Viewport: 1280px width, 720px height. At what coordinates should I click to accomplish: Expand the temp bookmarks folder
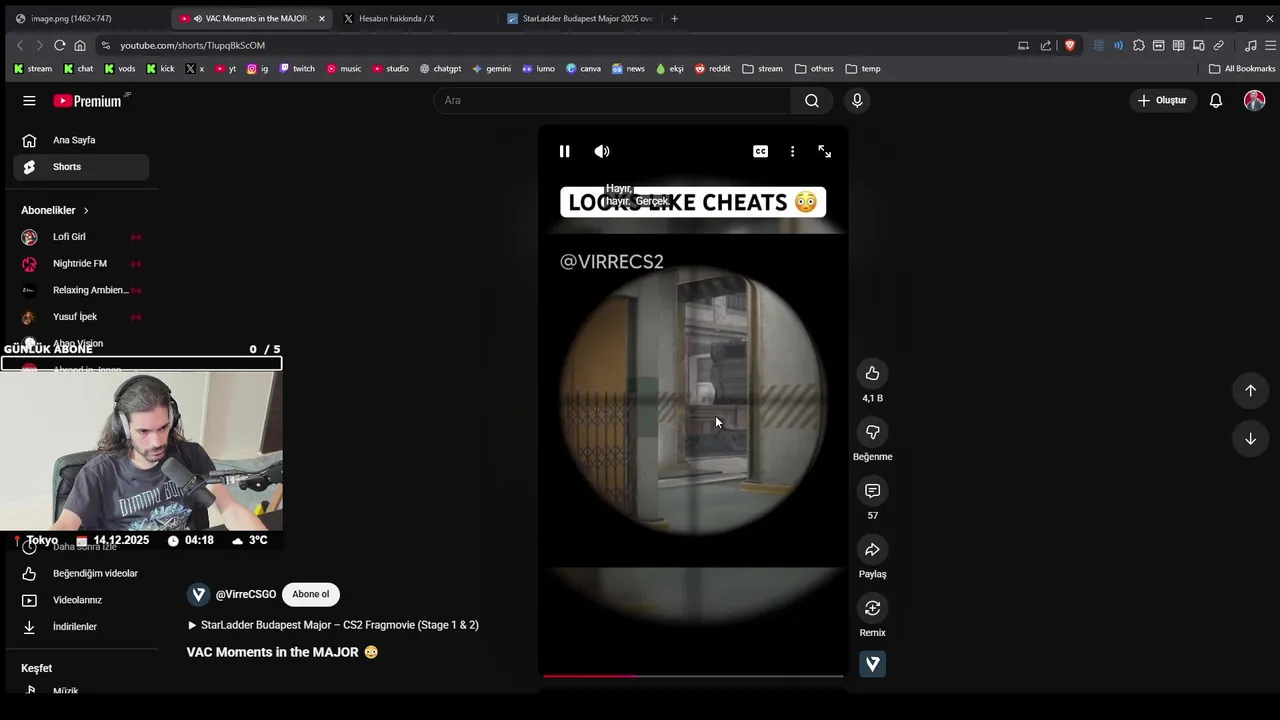863,69
